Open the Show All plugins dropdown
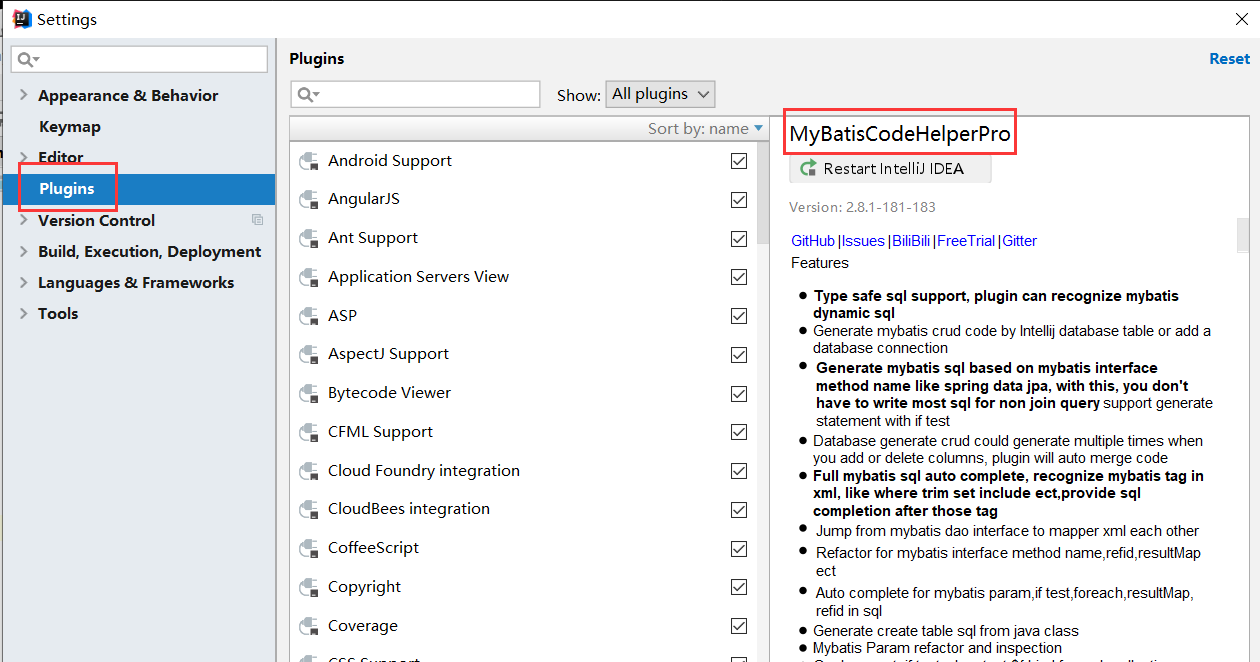The image size is (1260, 662). pos(661,94)
